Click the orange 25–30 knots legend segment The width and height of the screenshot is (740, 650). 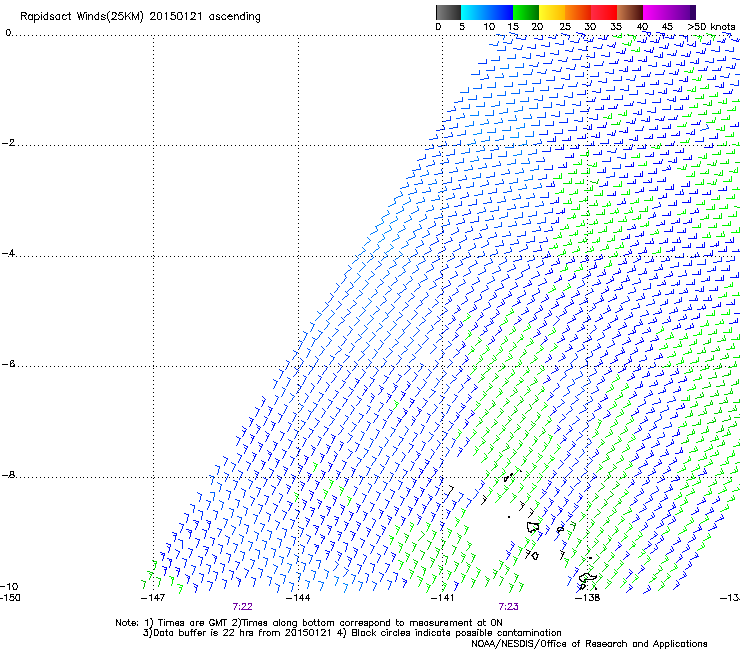(578, 12)
